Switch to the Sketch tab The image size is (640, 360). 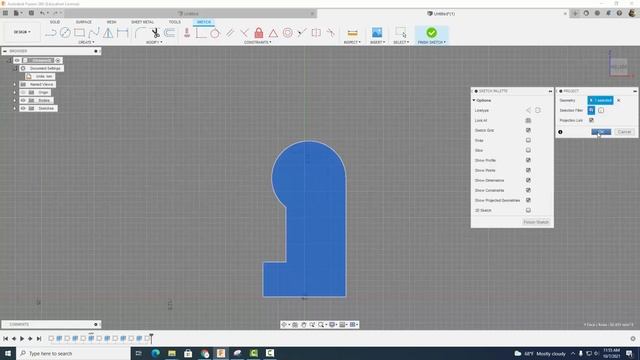tap(204, 22)
